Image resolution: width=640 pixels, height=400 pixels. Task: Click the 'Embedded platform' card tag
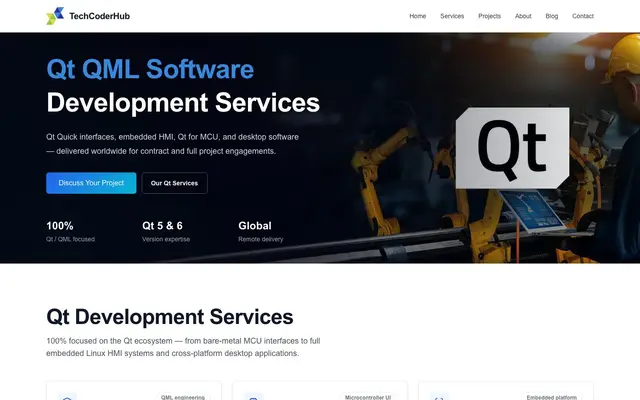click(x=551, y=397)
